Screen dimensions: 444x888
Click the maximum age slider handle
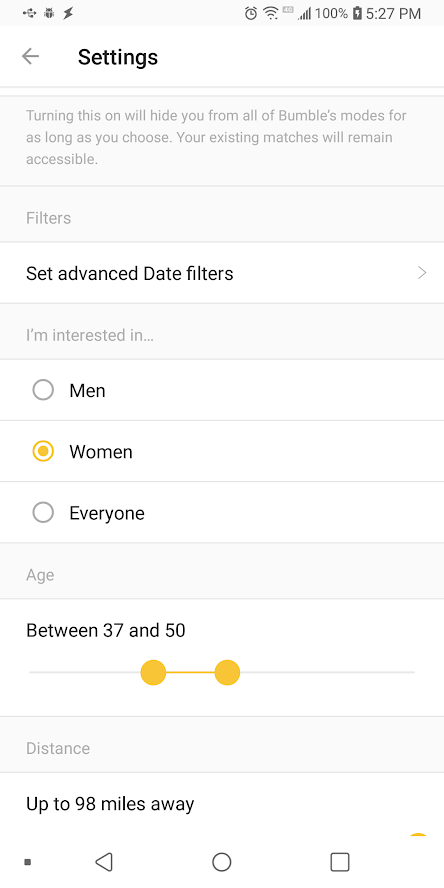click(227, 672)
